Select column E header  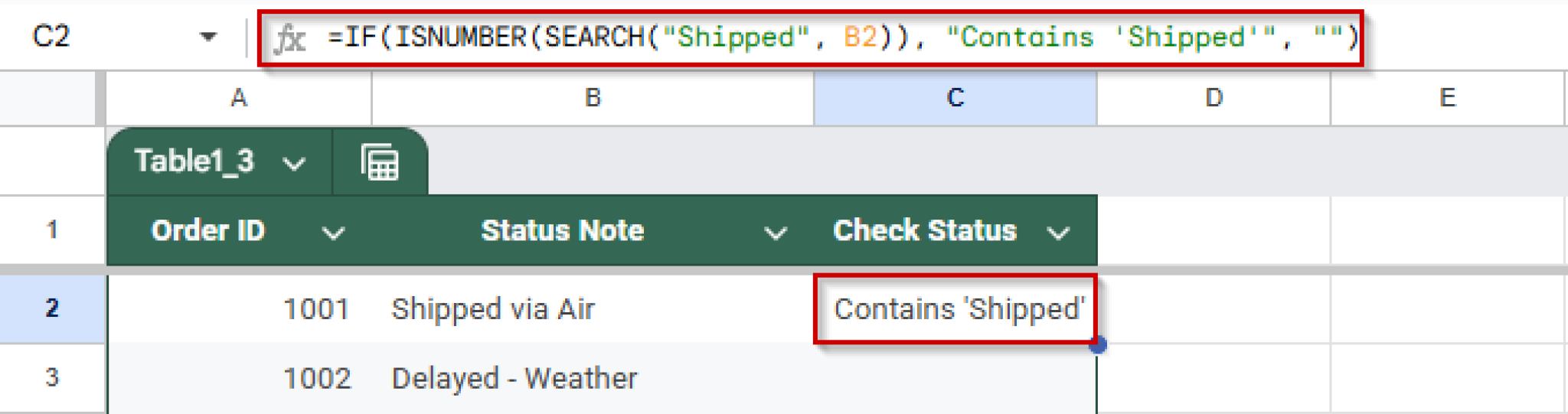pos(1447,98)
